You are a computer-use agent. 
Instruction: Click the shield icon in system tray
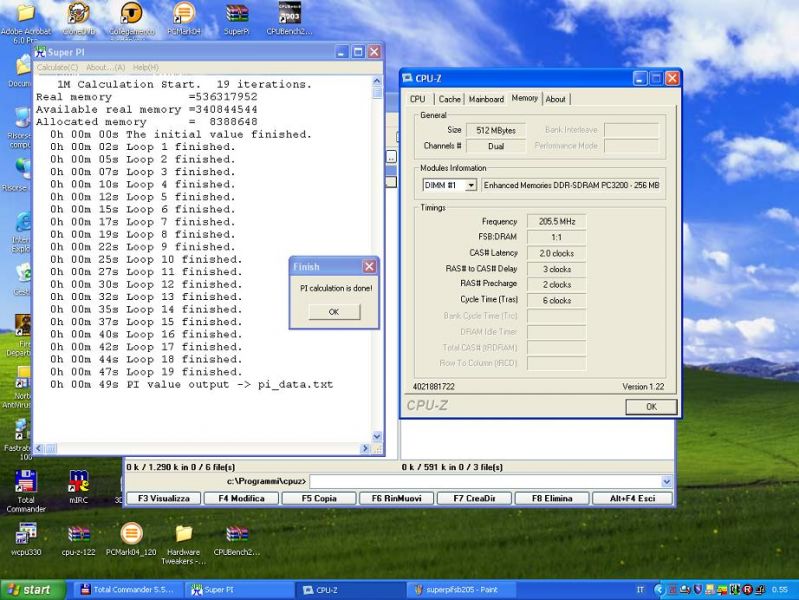(698, 590)
